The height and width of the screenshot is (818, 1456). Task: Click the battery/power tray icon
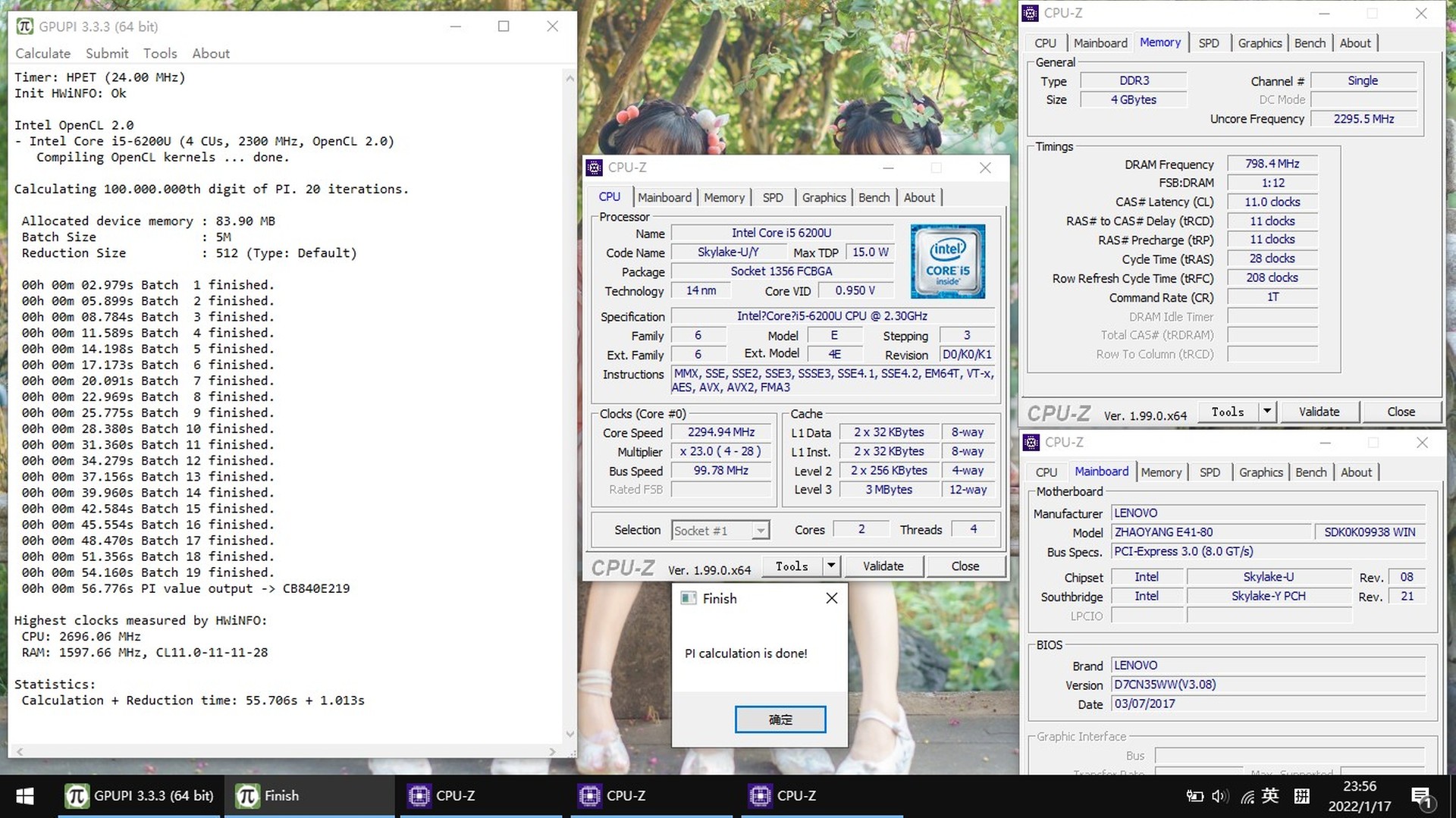tap(1194, 796)
